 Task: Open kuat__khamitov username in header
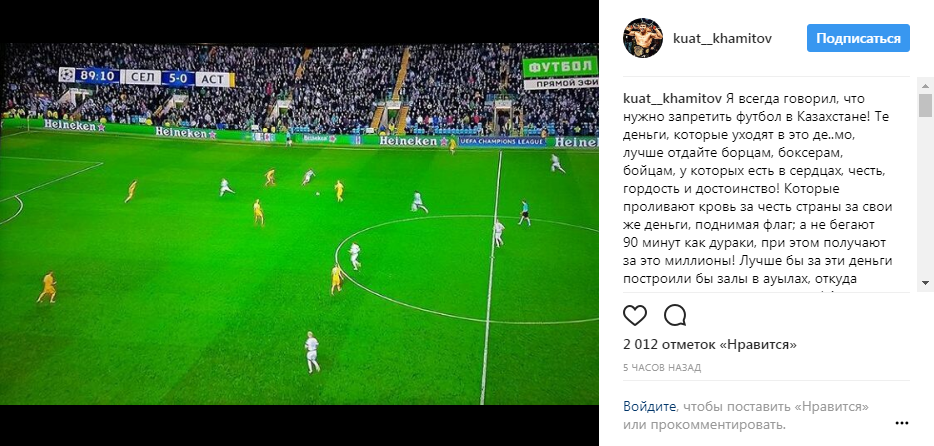click(x=723, y=38)
